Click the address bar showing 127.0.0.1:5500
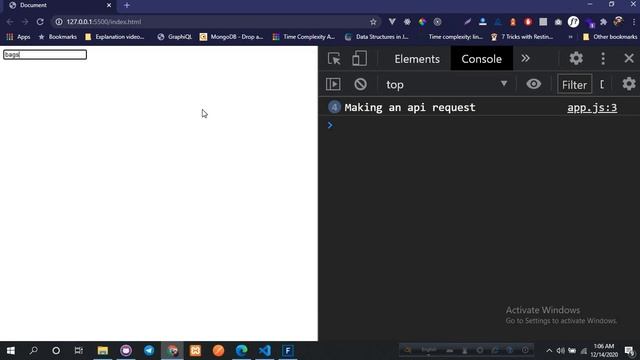Screen dimensions: 640x360 click(216, 22)
